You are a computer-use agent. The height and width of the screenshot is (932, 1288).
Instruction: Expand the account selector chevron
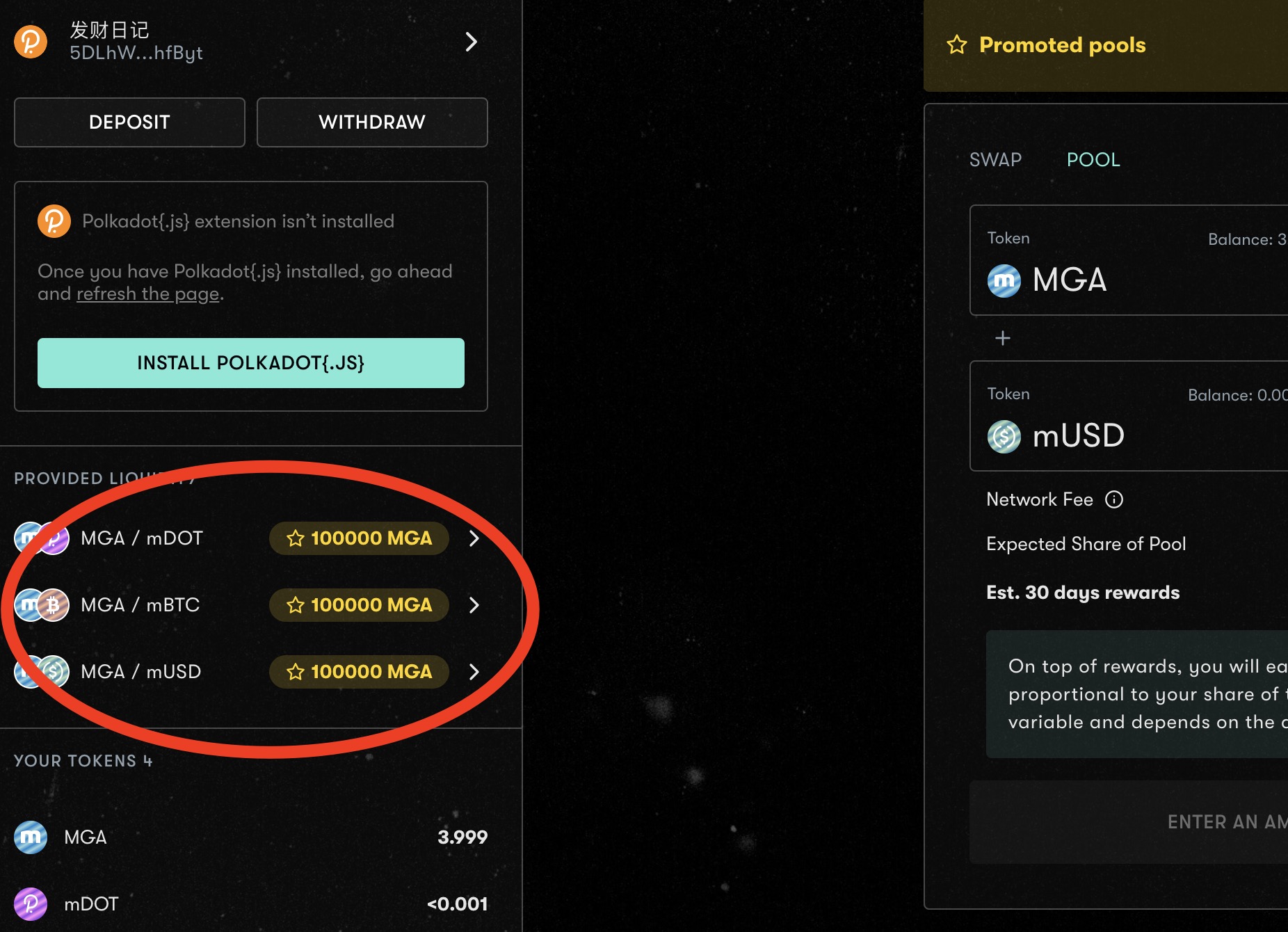click(x=472, y=42)
